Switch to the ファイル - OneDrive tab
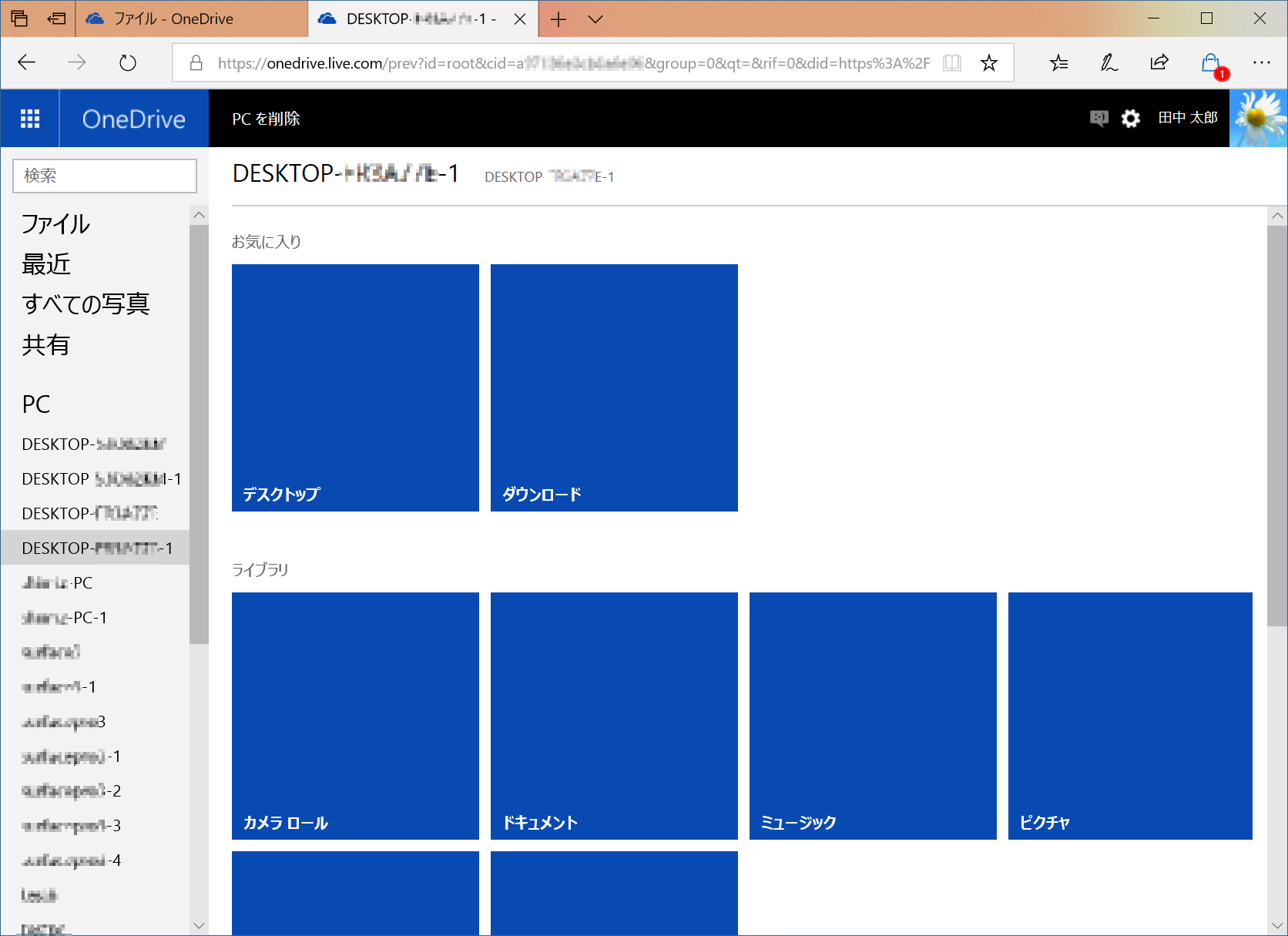This screenshot has width=1288, height=936. (191, 19)
